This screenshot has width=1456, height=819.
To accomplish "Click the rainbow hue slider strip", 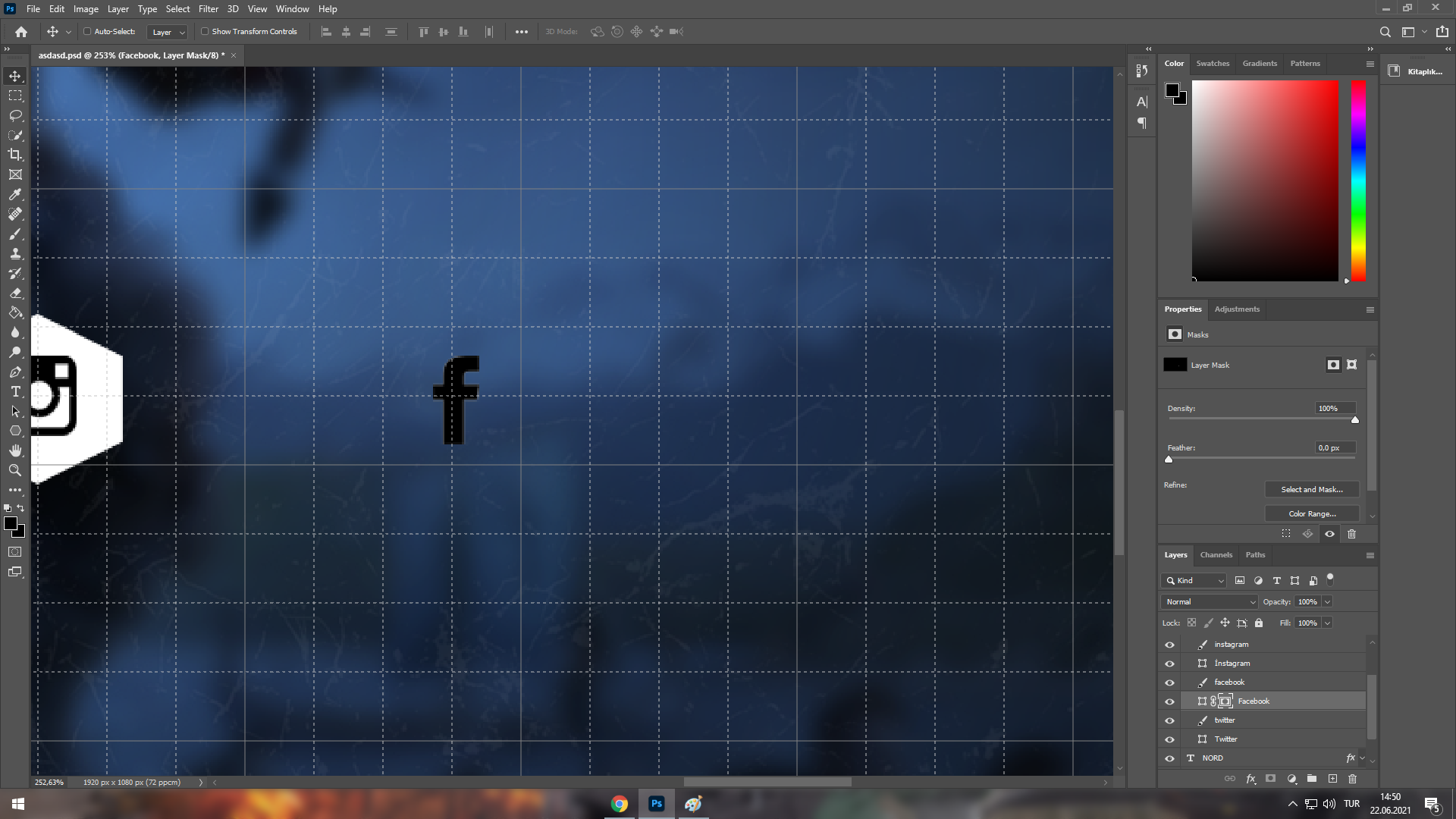I will [x=1358, y=180].
